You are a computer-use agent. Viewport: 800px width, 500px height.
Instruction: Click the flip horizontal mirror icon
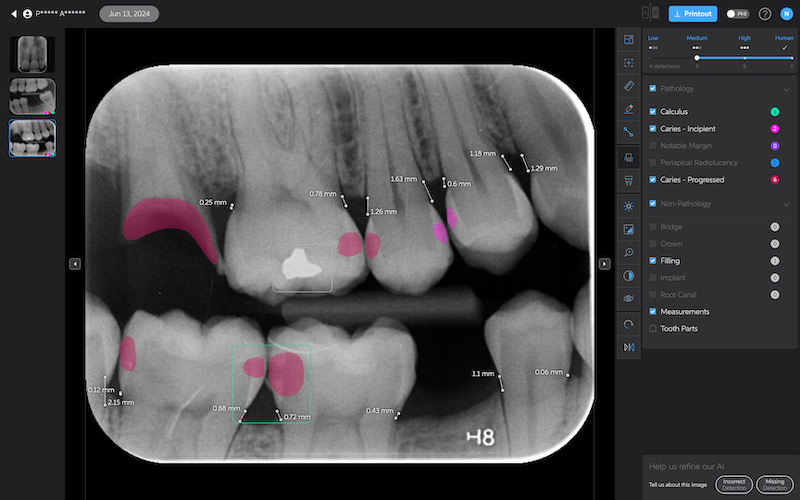[628, 347]
